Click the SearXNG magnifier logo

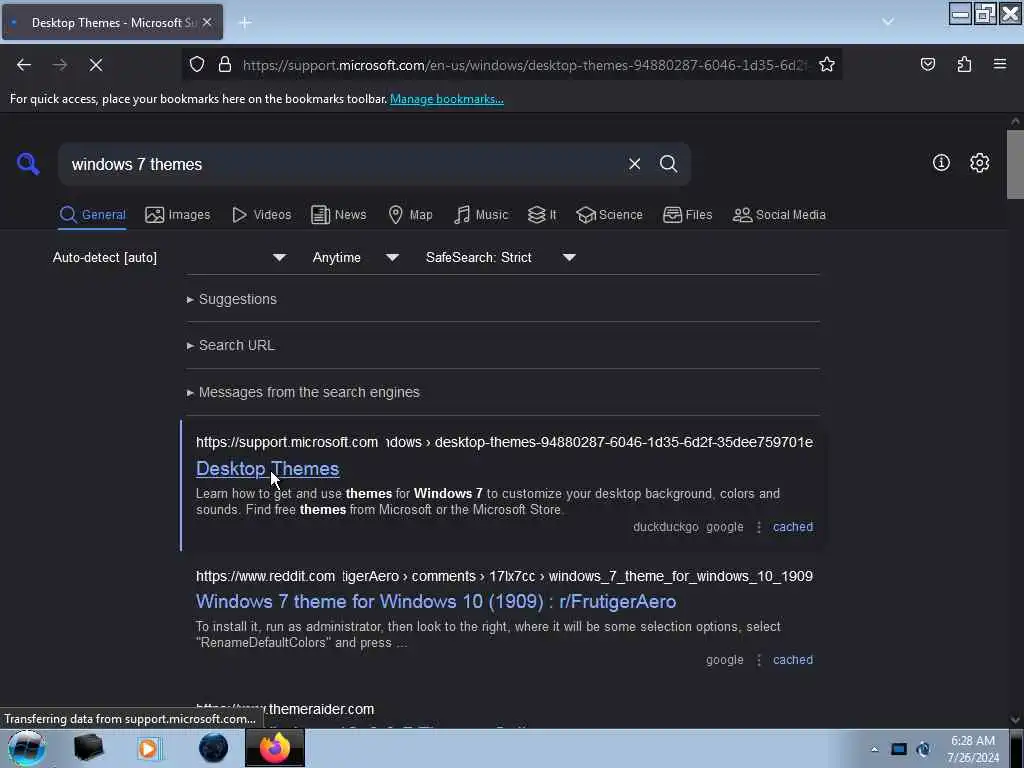coord(28,163)
